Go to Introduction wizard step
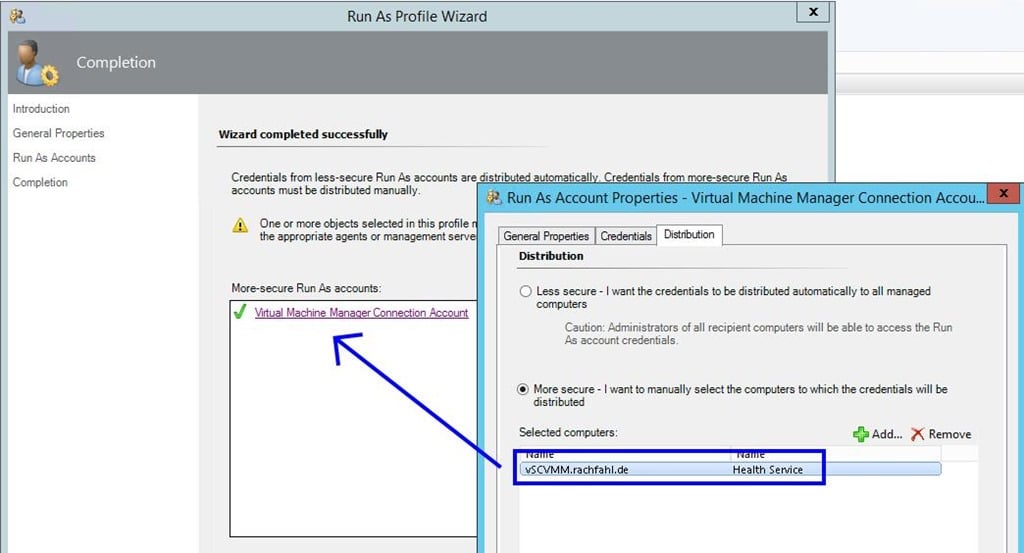 pos(41,108)
